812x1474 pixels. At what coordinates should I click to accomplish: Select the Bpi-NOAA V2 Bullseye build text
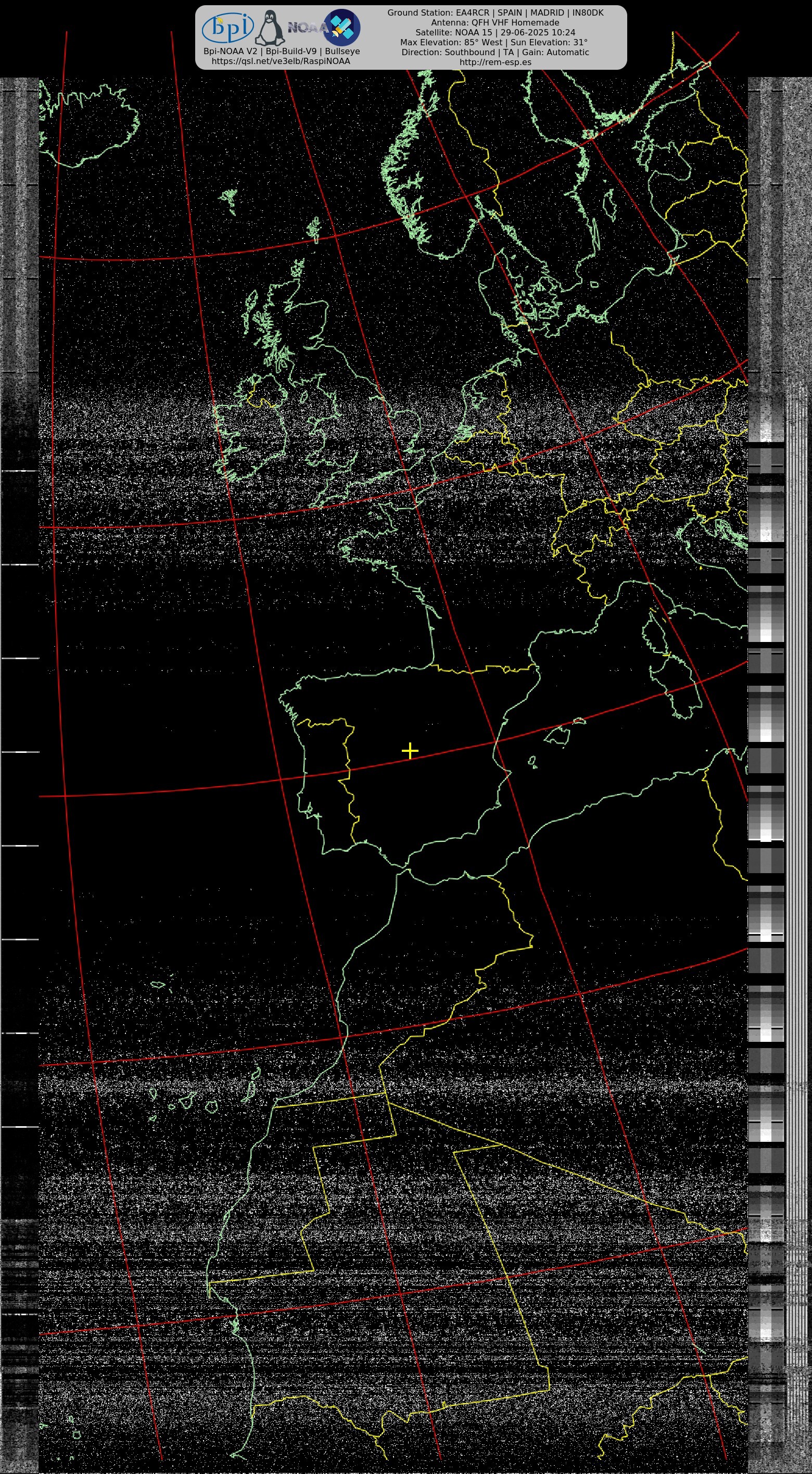[282, 52]
